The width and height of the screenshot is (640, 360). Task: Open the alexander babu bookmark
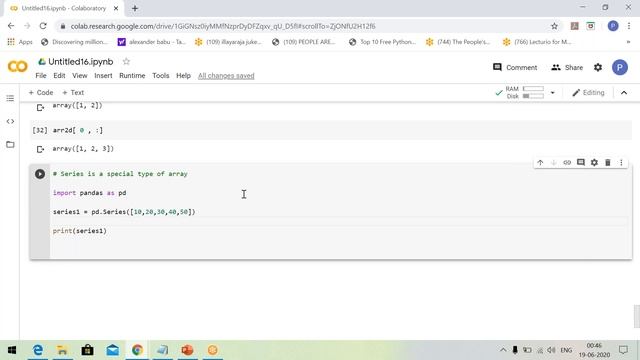point(151,42)
